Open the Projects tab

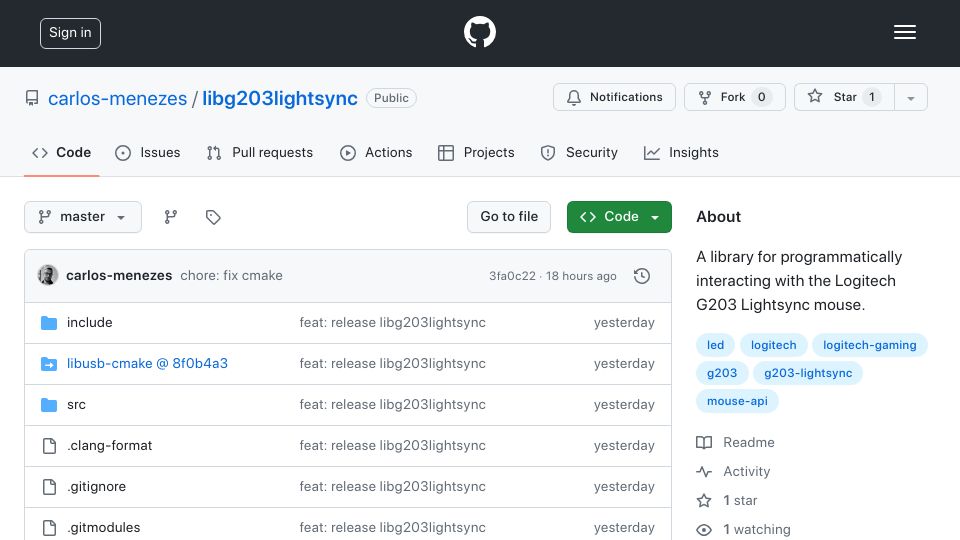coord(476,152)
